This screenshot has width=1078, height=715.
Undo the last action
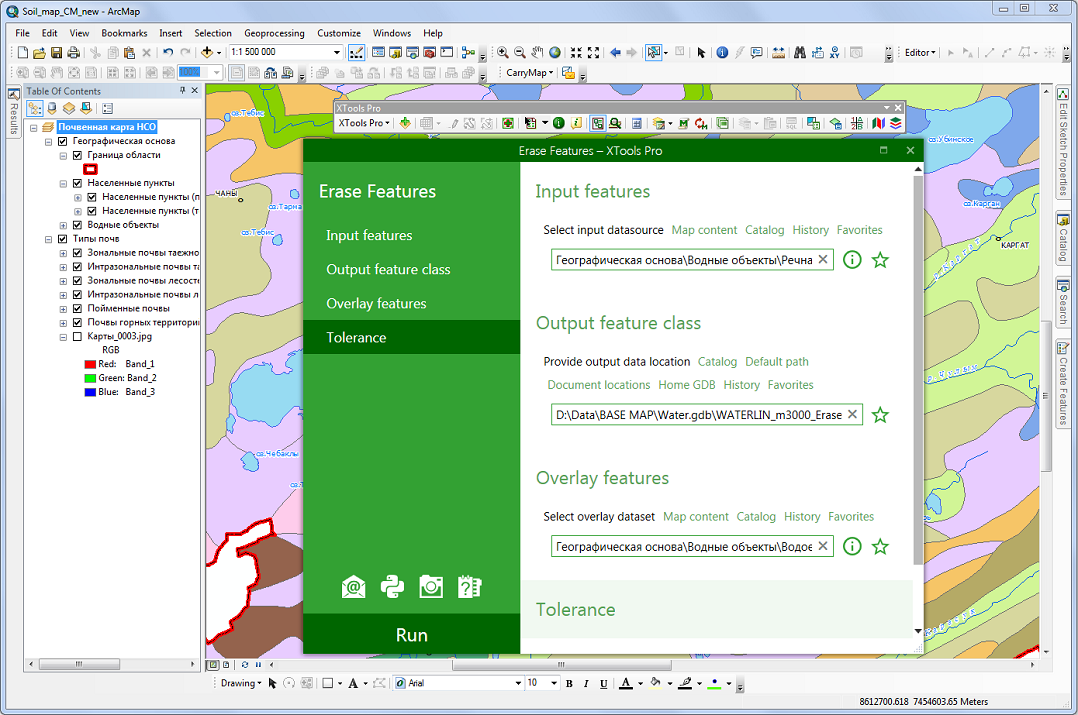click(x=168, y=52)
